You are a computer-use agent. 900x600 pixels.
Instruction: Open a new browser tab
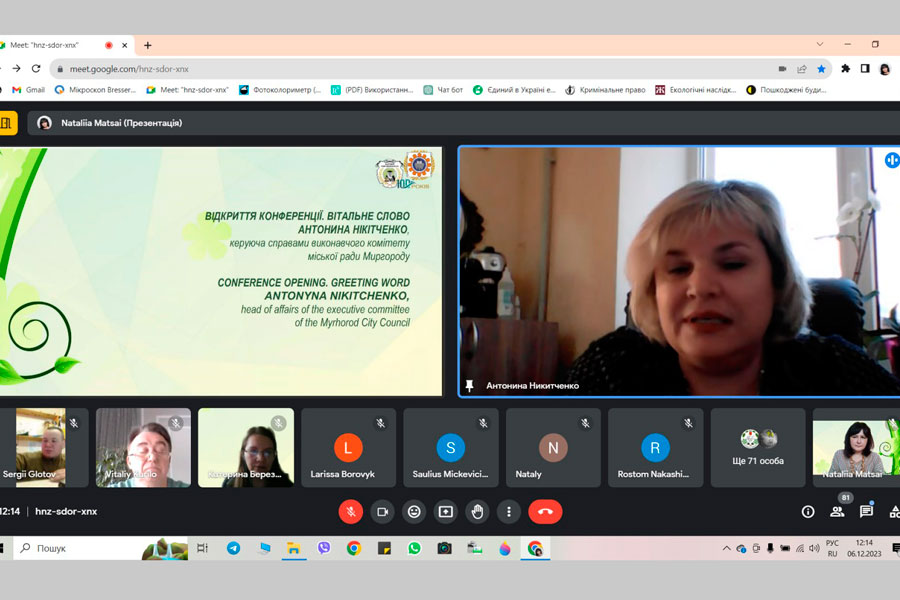coord(148,45)
